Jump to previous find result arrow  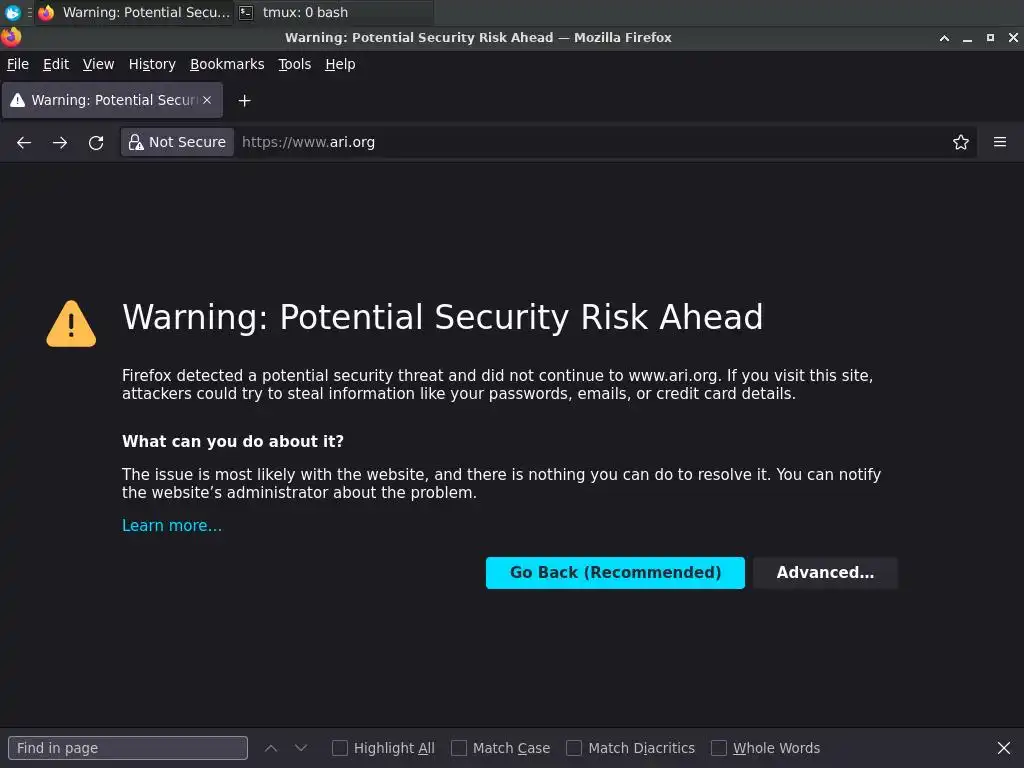click(x=270, y=748)
